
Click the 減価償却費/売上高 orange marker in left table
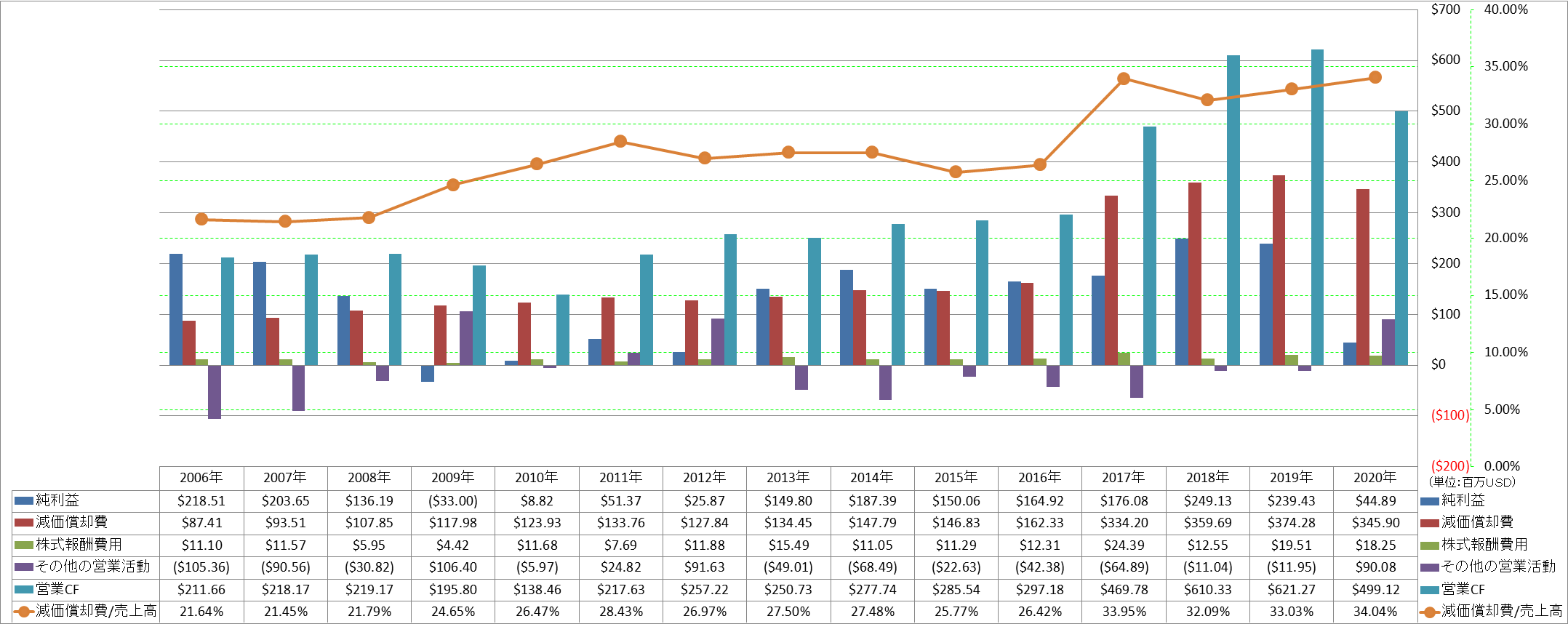tap(24, 612)
